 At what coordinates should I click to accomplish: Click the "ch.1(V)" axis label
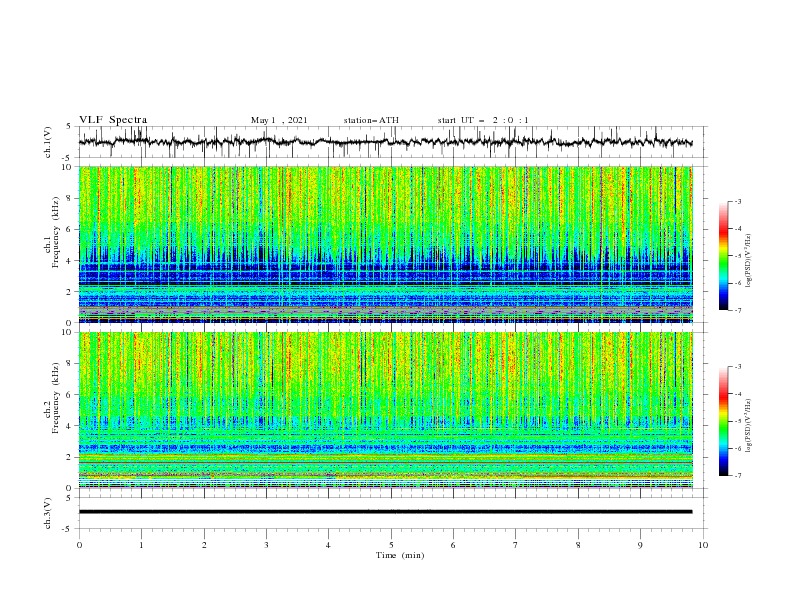click(x=48, y=142)
